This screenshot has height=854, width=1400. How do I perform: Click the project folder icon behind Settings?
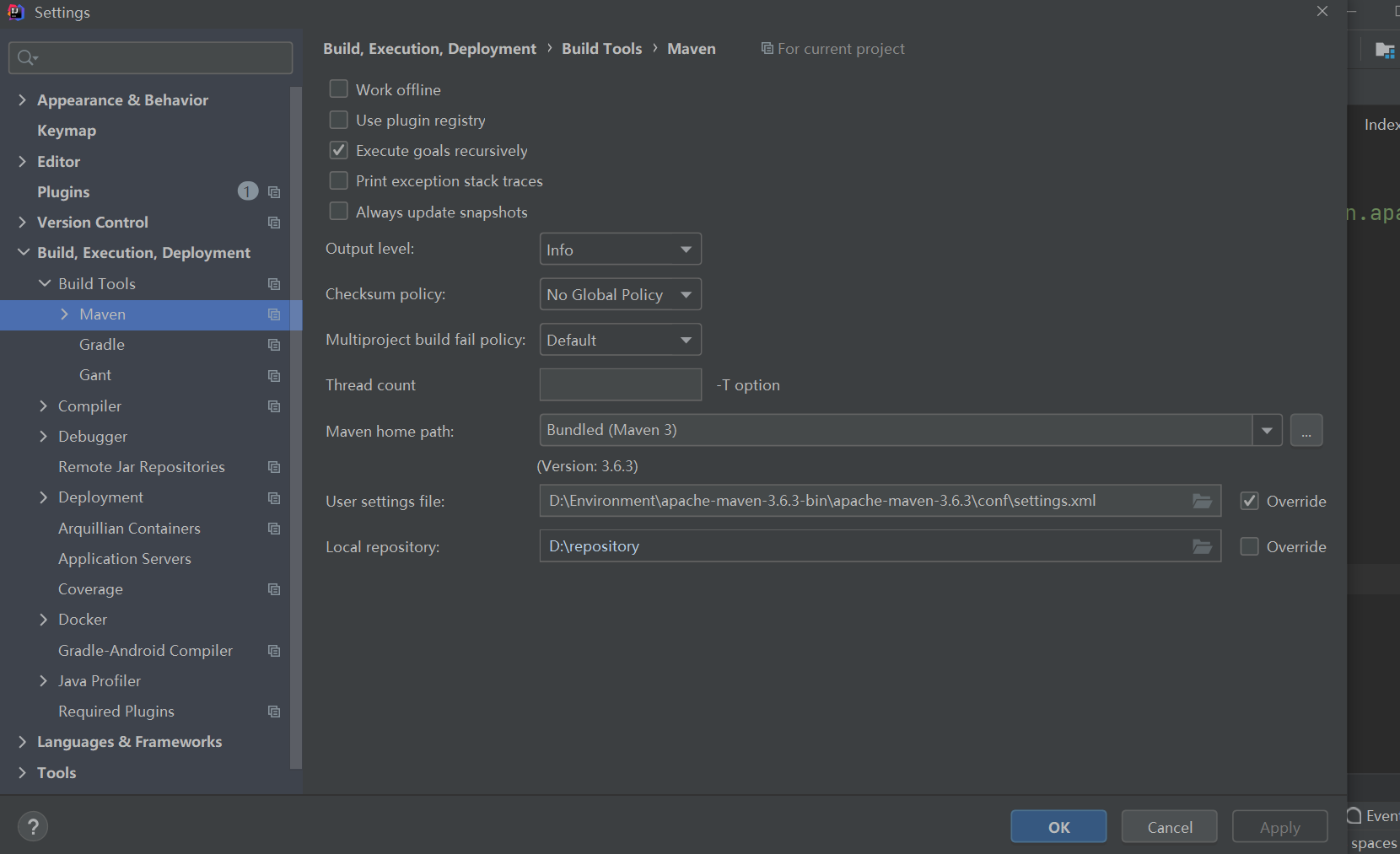(1384, 50)
